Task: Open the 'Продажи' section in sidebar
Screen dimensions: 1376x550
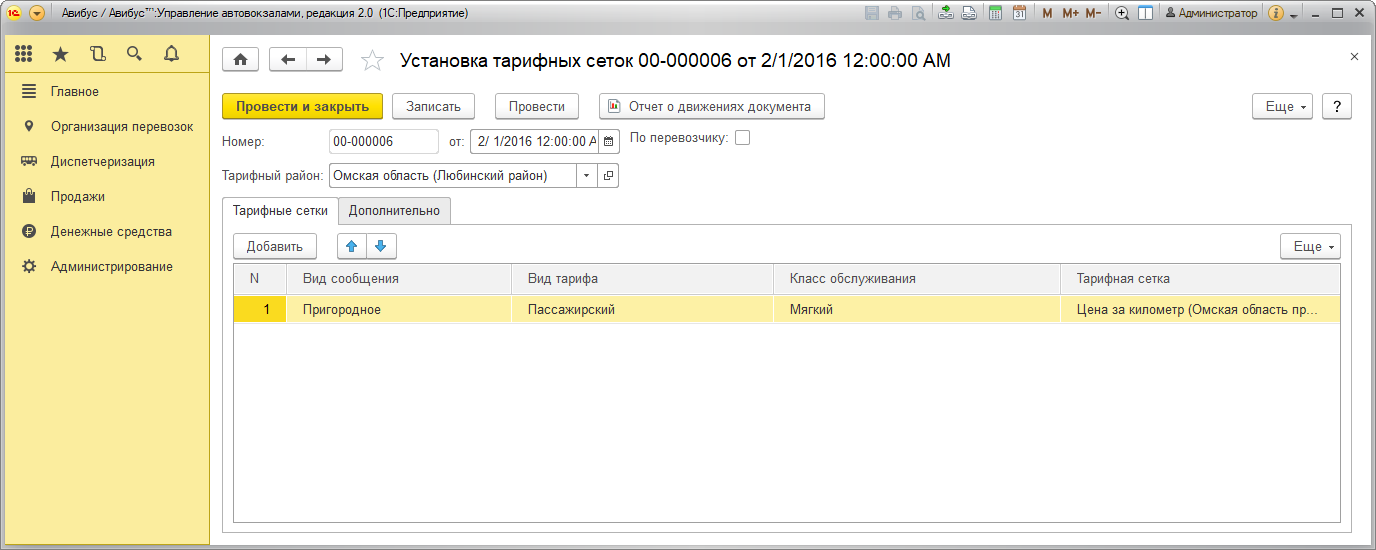Action: tap(77, 197)
